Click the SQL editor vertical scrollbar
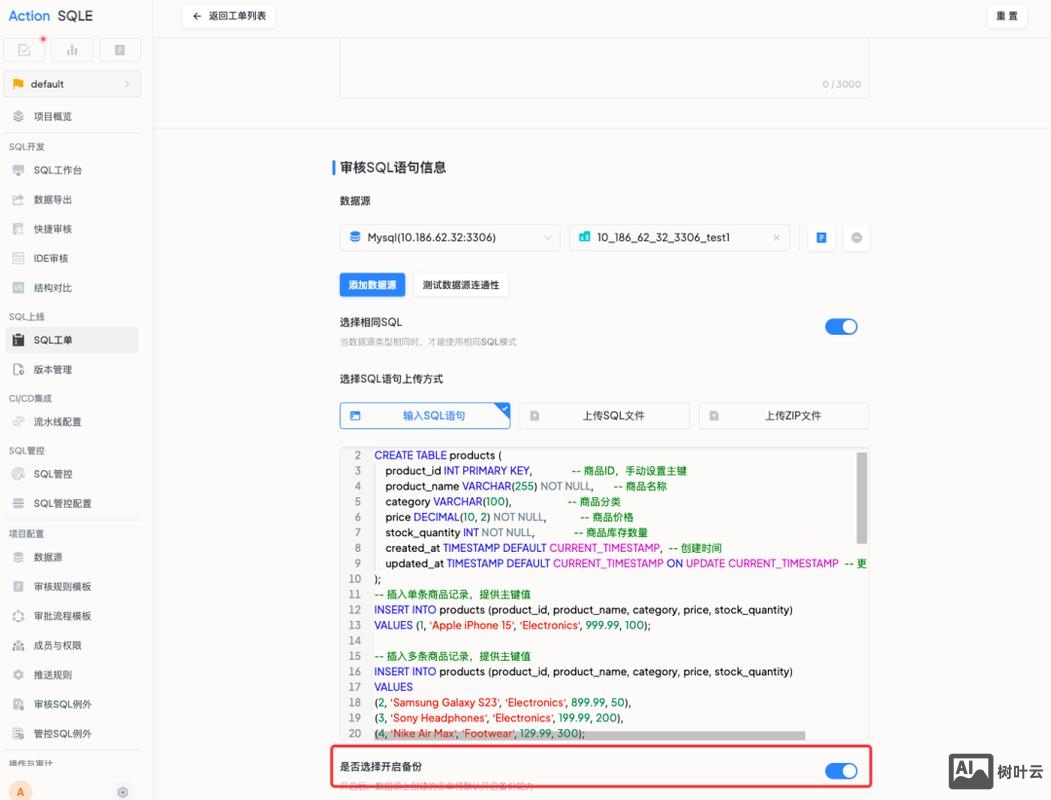Image resolution: width=1051 pixels, height=800 pixels. (x=862, y=497)
